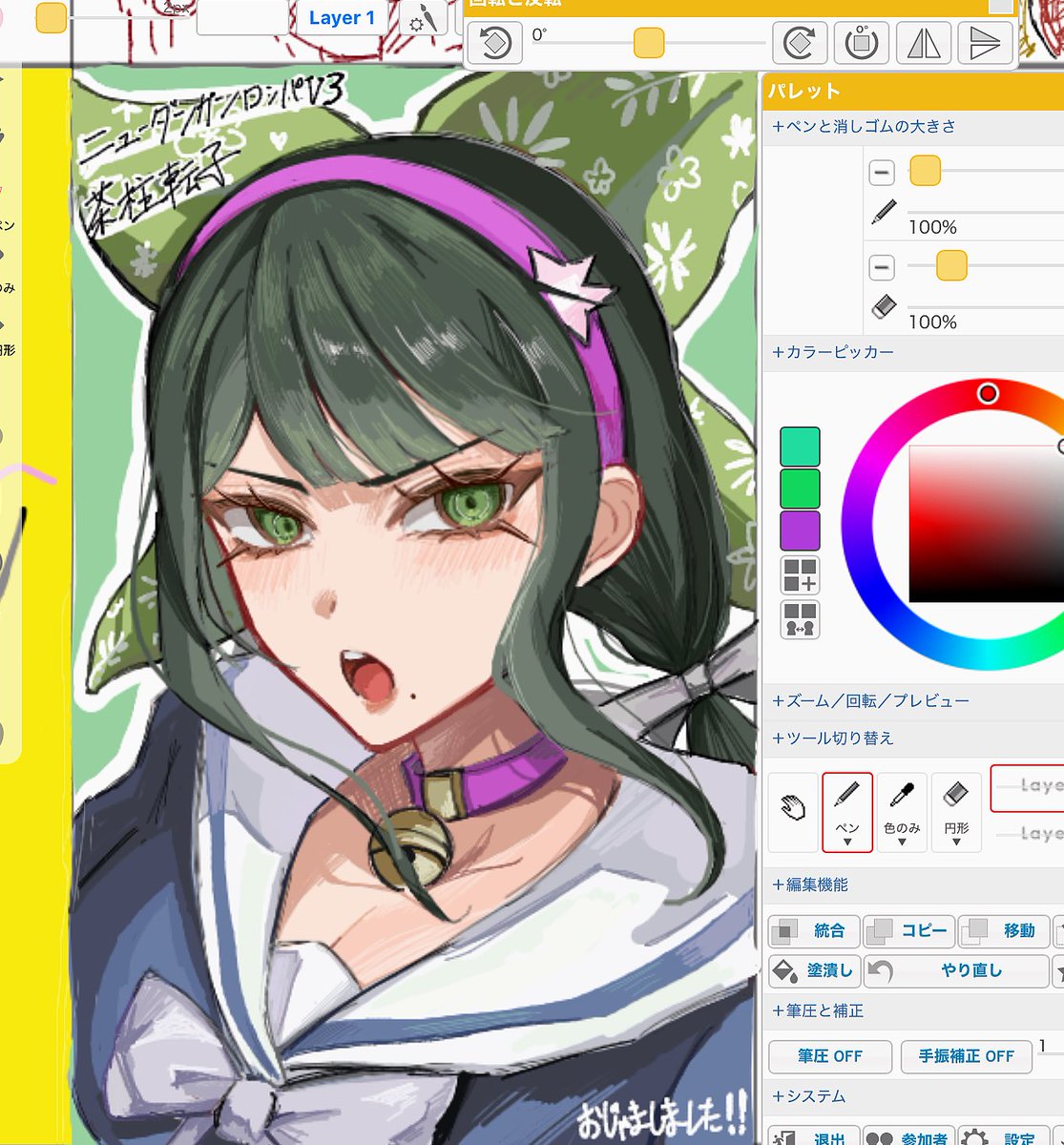Expand the ペン tool dropdown arrow
This screenshot has height=1145, width=1064.
point(847,842)
